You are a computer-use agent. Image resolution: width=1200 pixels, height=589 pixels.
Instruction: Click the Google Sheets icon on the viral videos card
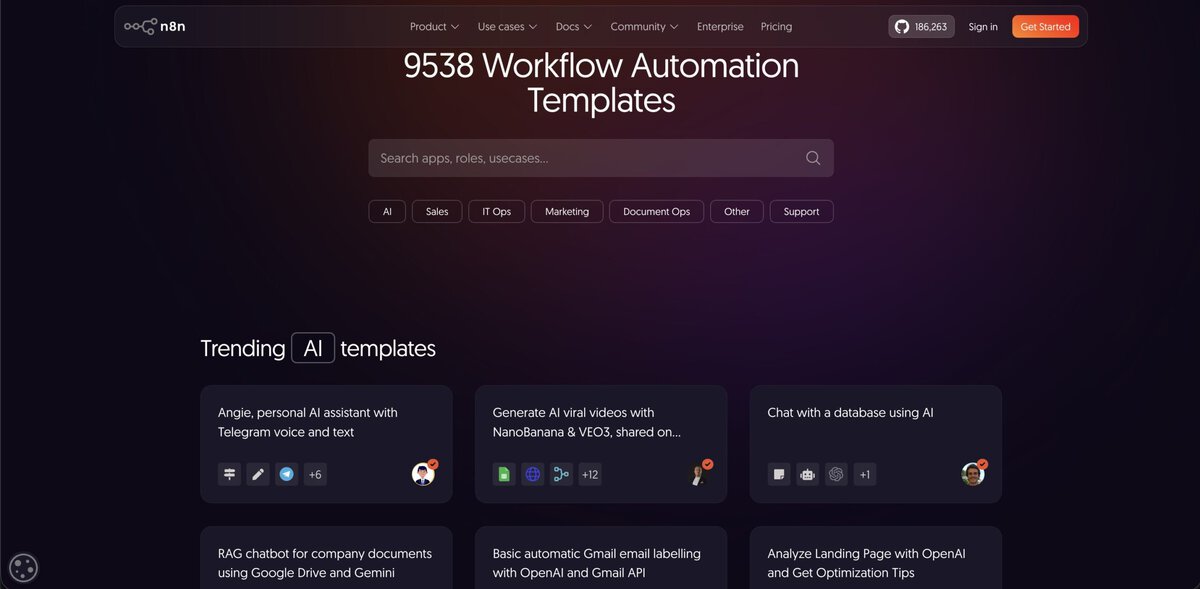pos(505,474)
